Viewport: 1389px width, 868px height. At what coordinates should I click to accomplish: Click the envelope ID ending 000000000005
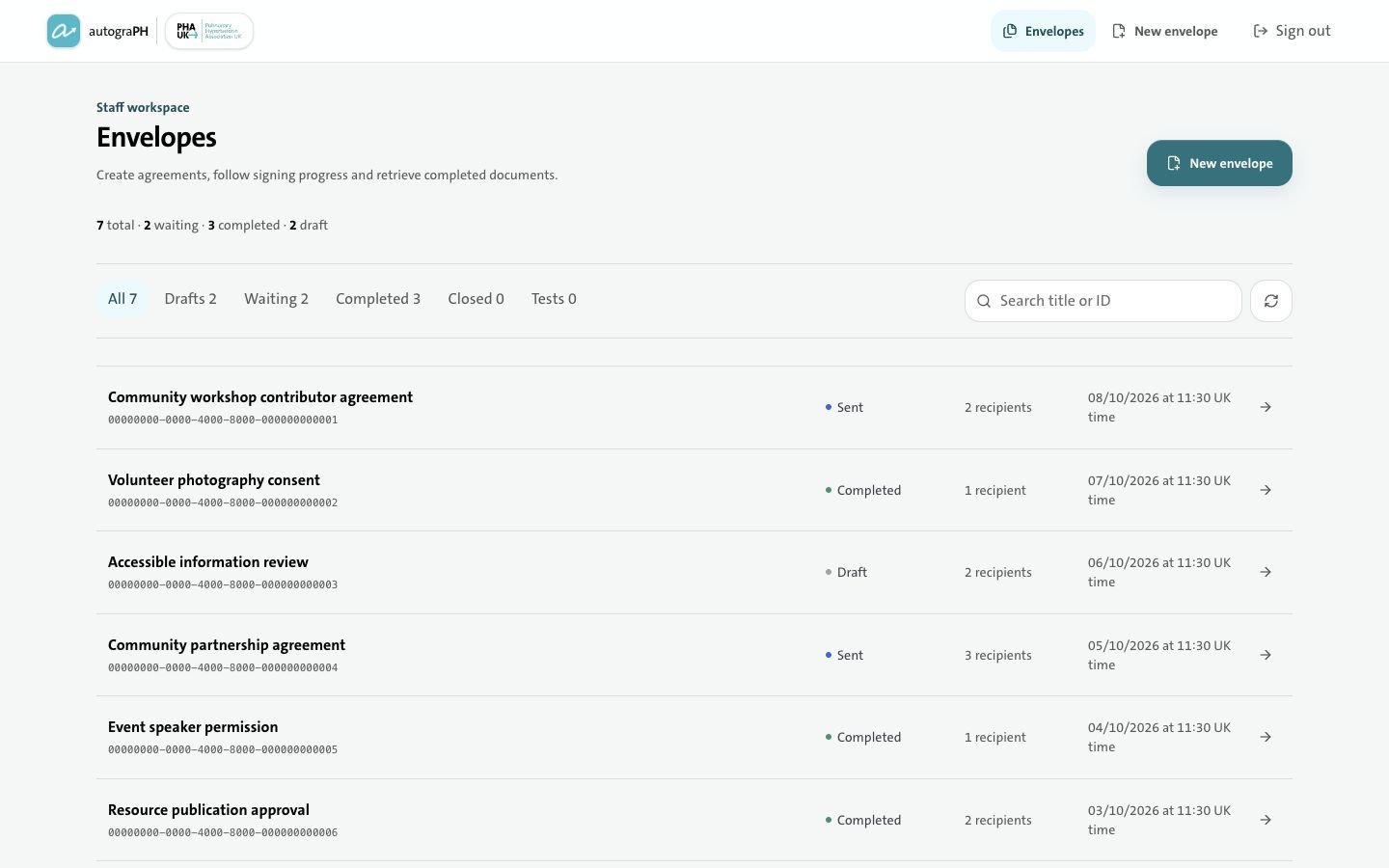[223, 749]
